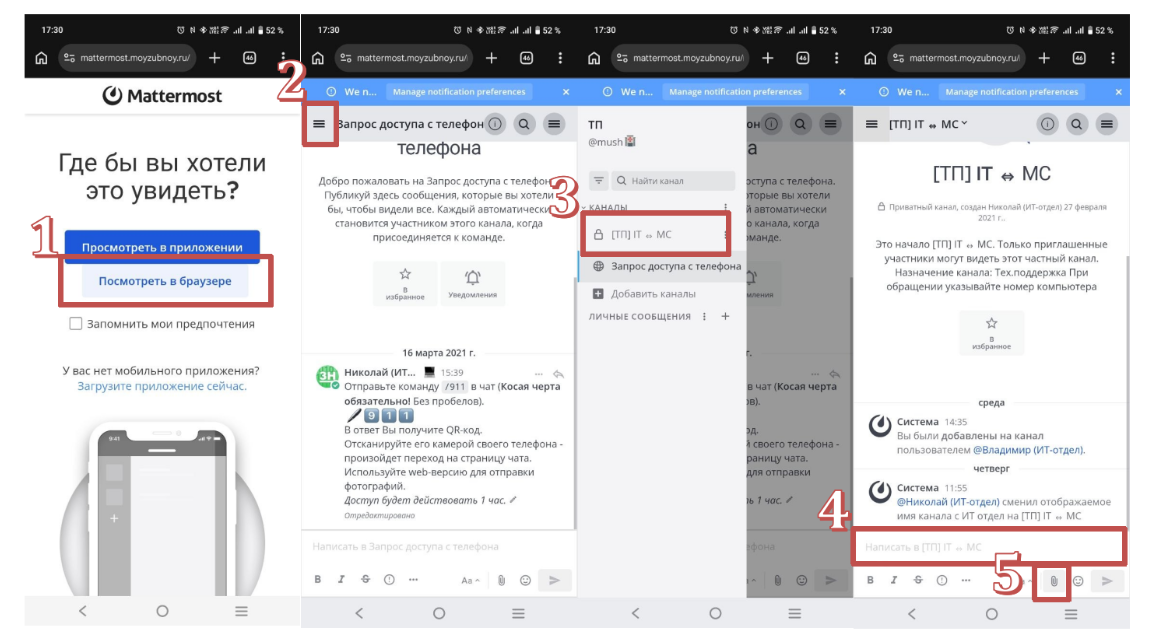Close notification banner above '[ТП] IT ⇔ МС' channel

click(x=1118, y=92)
